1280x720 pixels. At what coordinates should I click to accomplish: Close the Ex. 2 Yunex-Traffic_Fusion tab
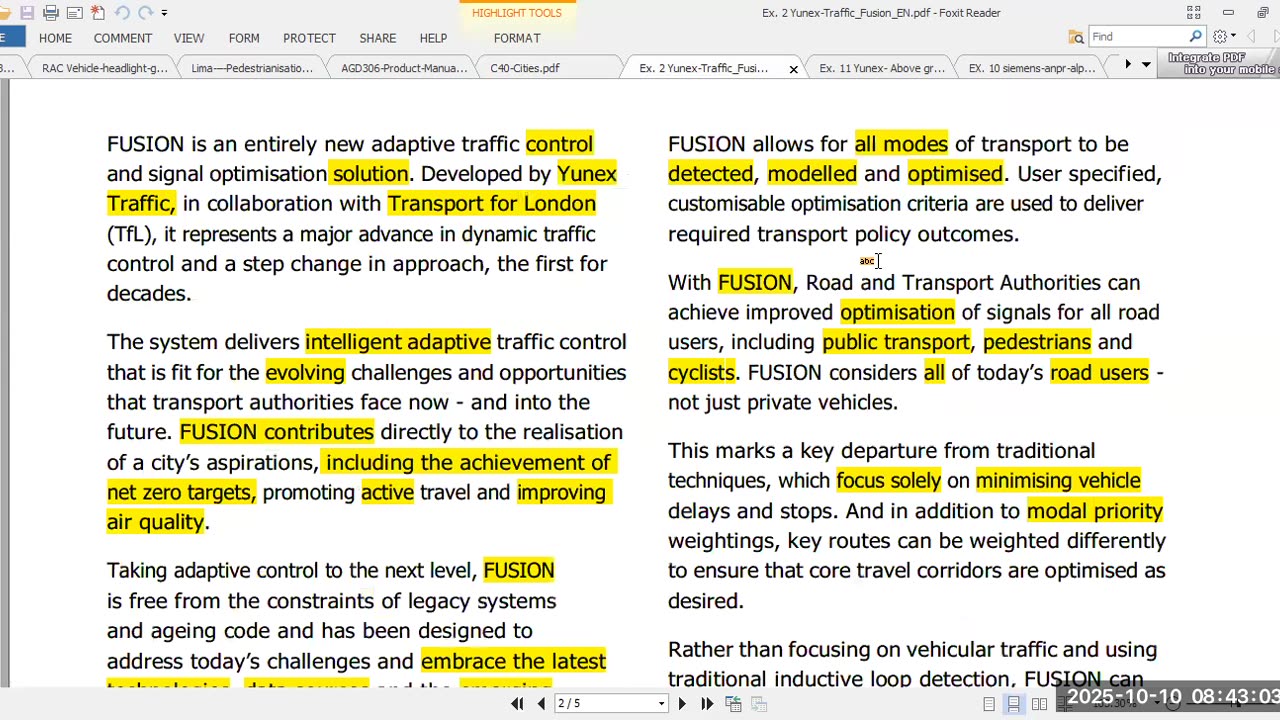tap(794, 69)
